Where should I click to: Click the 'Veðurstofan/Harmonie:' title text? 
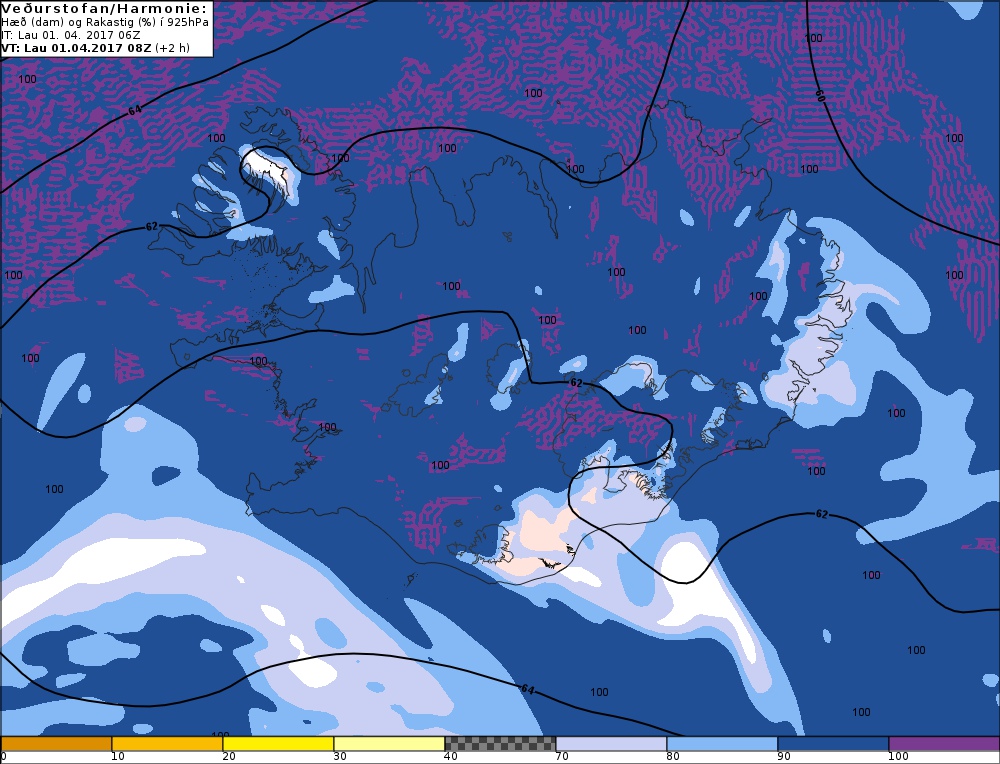(x=105, y=9)
